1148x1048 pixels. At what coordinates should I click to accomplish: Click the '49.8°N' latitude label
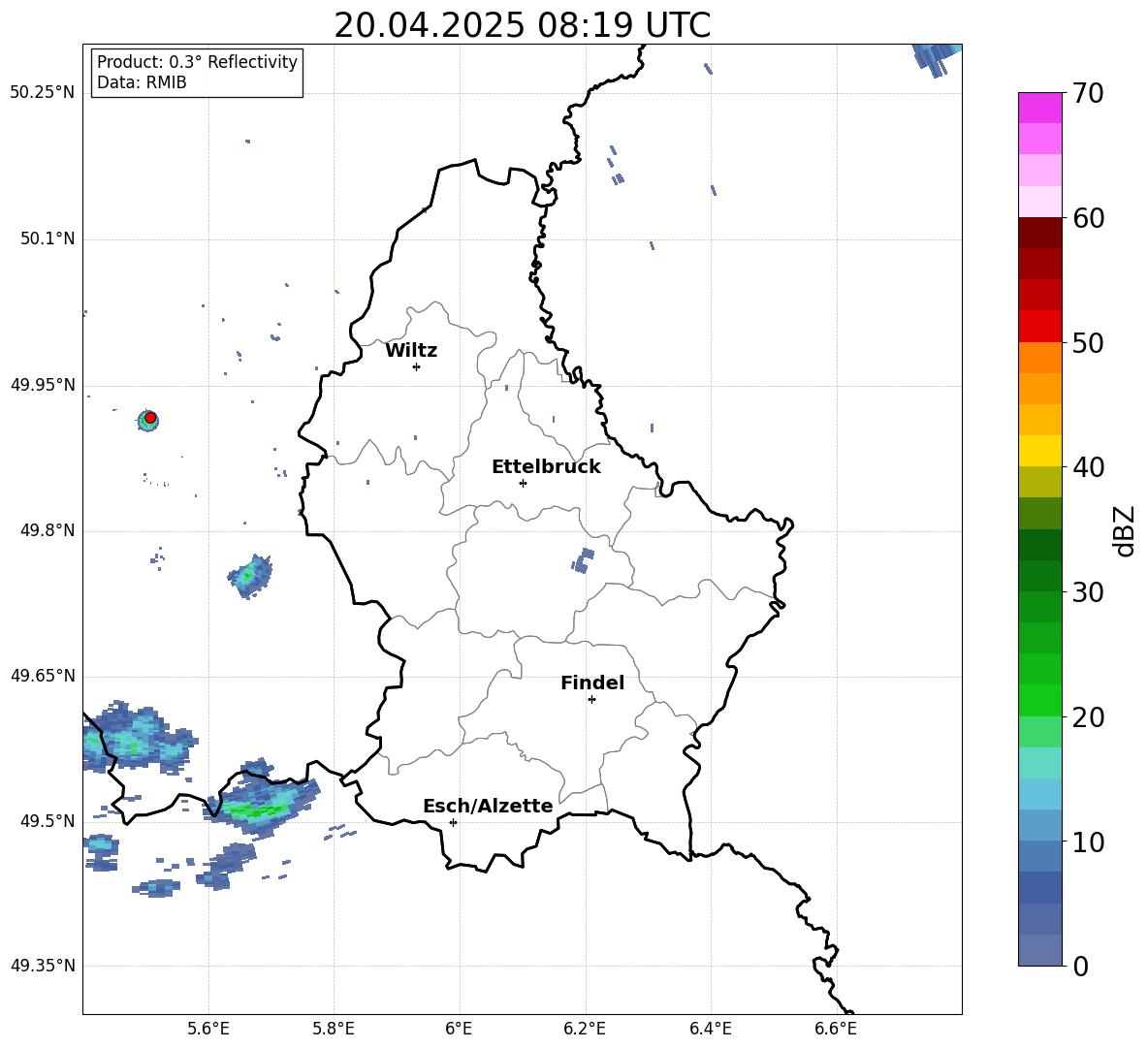click(47, 530)
